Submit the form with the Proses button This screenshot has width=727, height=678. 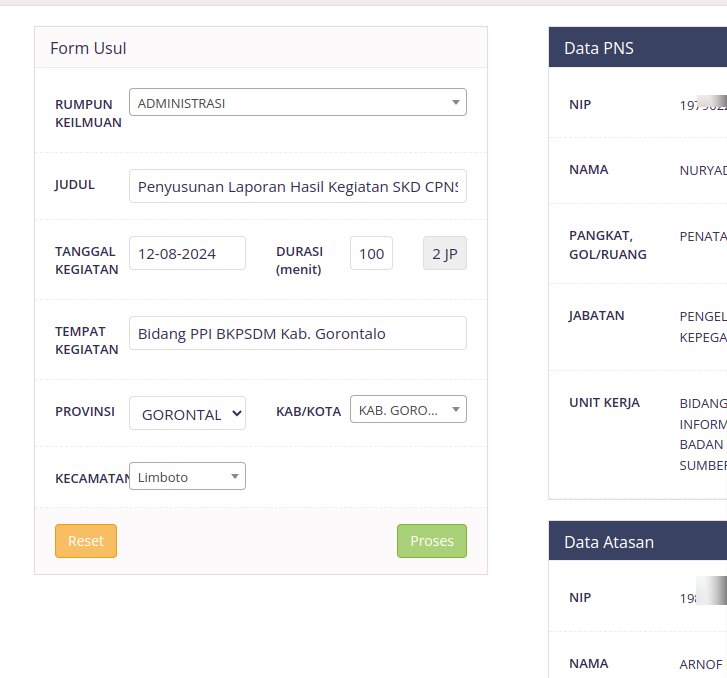tap(431, 541)
